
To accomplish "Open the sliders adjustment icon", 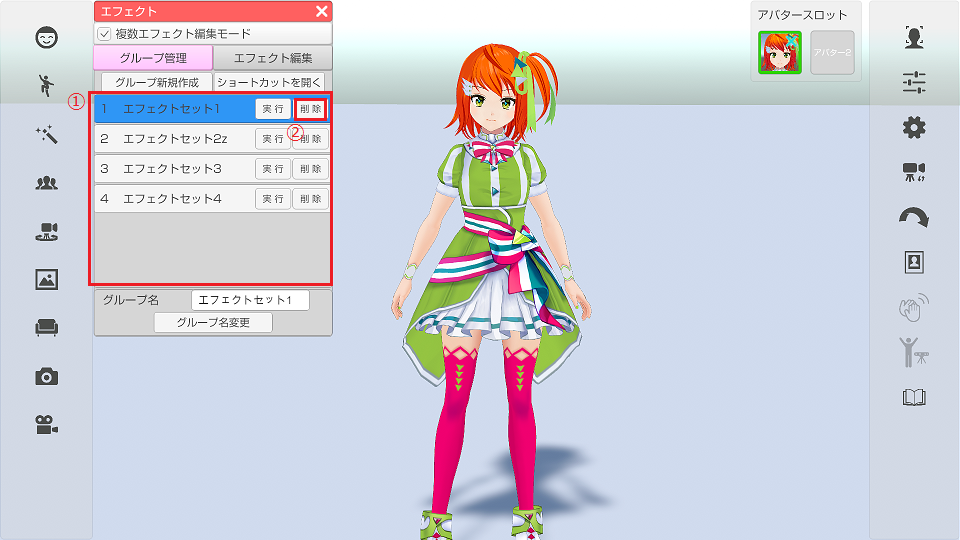I will [x=914, y=83].
